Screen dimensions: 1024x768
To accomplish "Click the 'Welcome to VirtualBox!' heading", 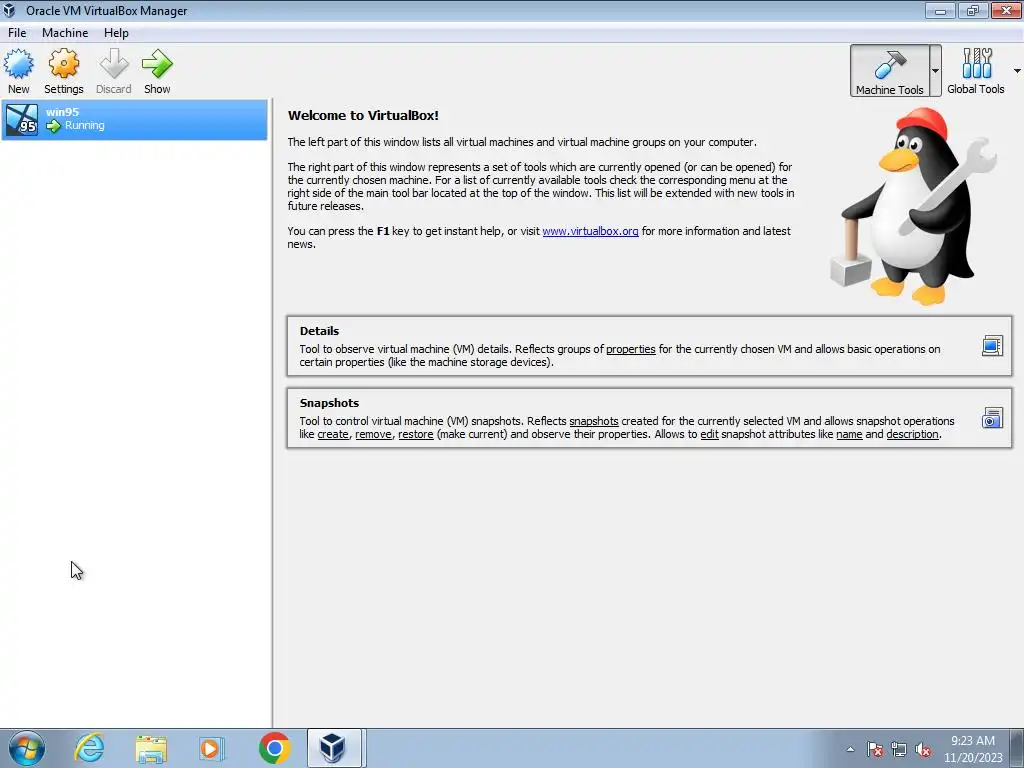I will click(x=363, y=116).
